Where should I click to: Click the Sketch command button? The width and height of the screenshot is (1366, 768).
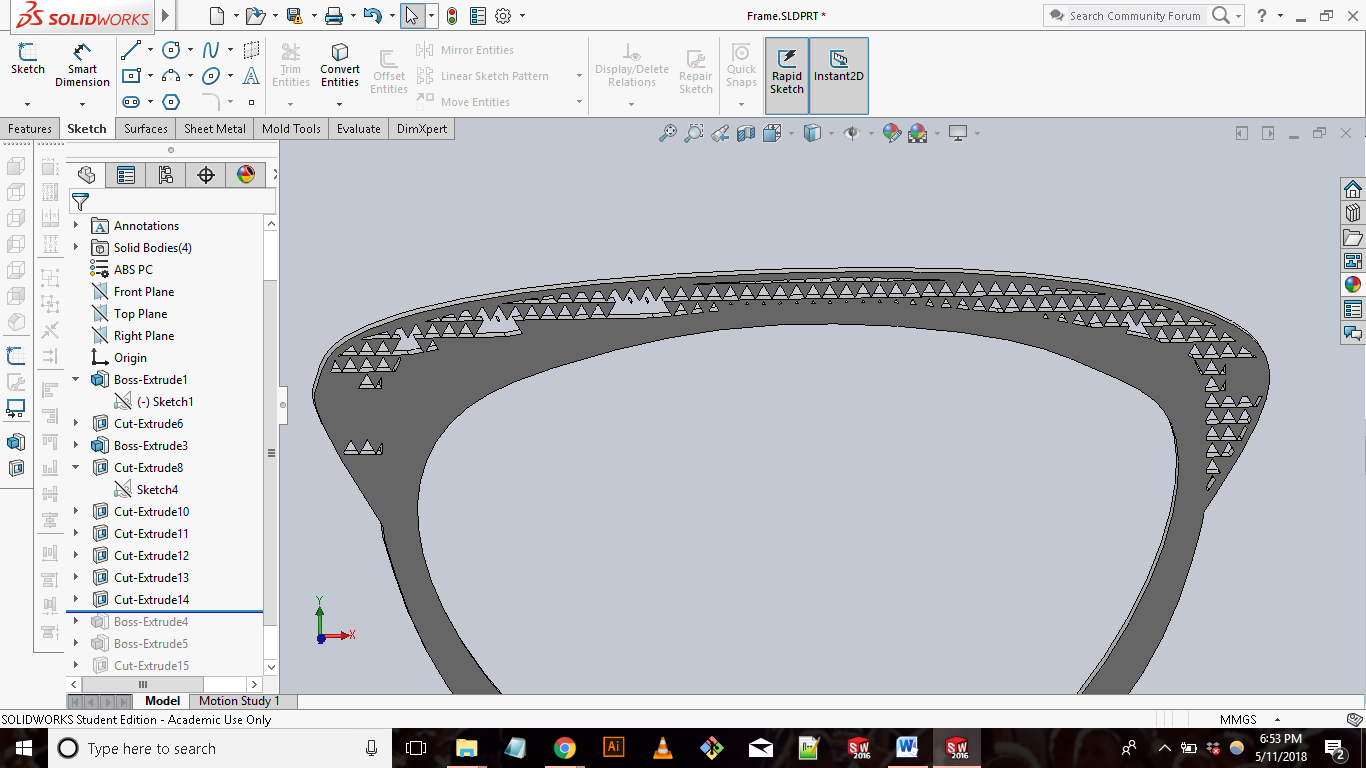coord(27,60)
